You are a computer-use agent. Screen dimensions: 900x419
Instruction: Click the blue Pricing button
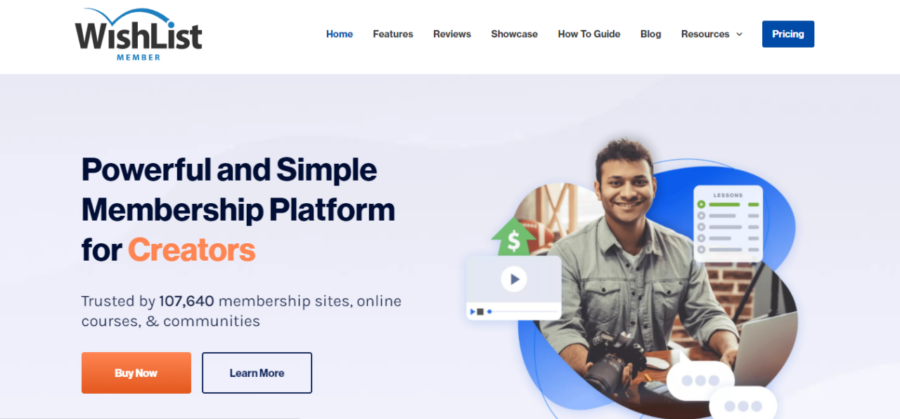[788, 34]
